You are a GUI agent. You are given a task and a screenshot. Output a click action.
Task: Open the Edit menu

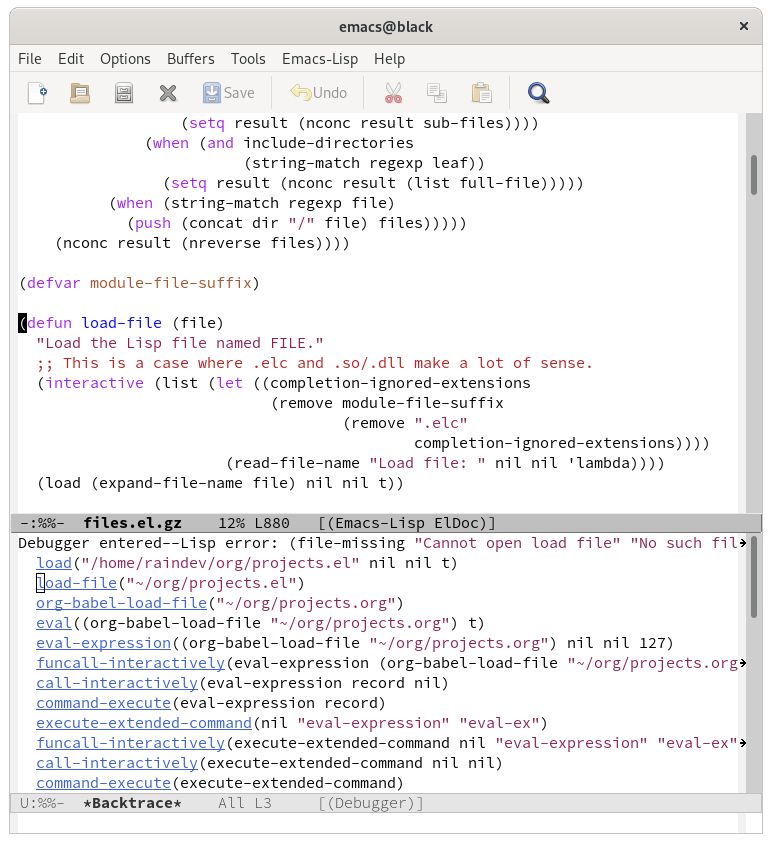tap(71, 59)
